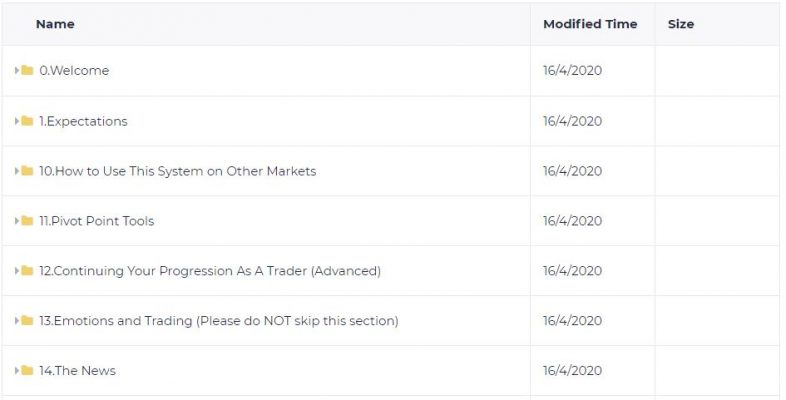
Task: Click folder icon for 10.How to Use This System
Action: pos(27,171)
